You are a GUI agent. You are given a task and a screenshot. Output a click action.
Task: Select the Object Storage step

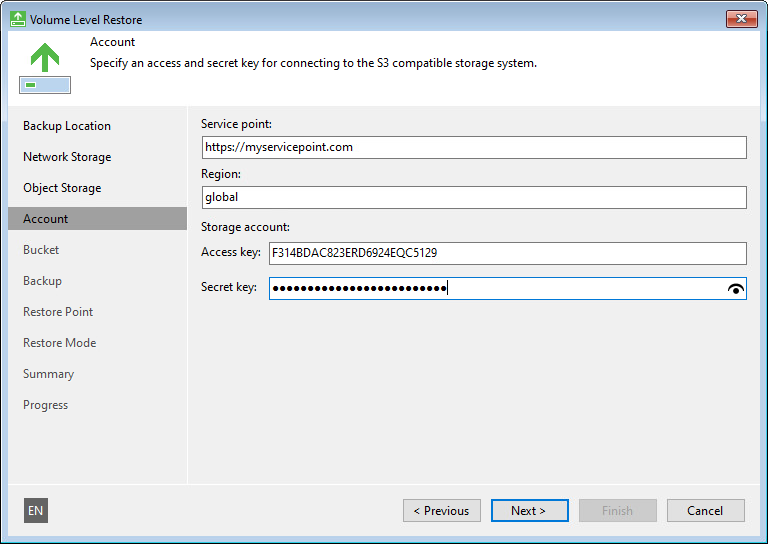point(62,188)
